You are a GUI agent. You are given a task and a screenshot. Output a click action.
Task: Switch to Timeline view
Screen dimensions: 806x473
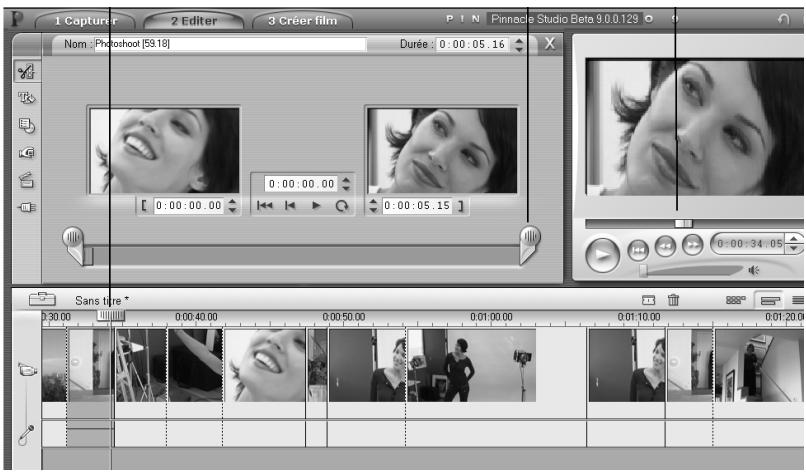(770, 300)
